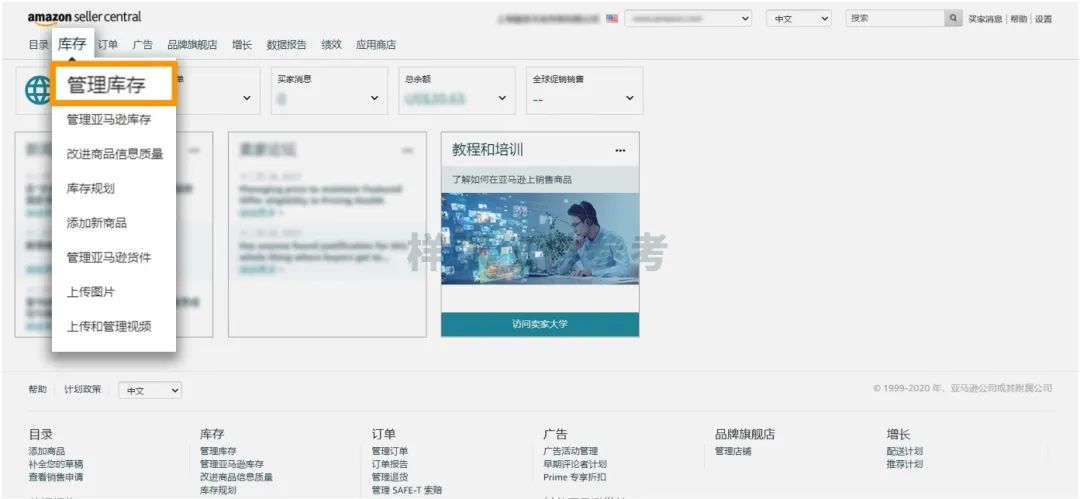Select 管理库存 in the 库存 dropdown menu
The height and width of the screenshot is (499, 1080).
[114, 85]
